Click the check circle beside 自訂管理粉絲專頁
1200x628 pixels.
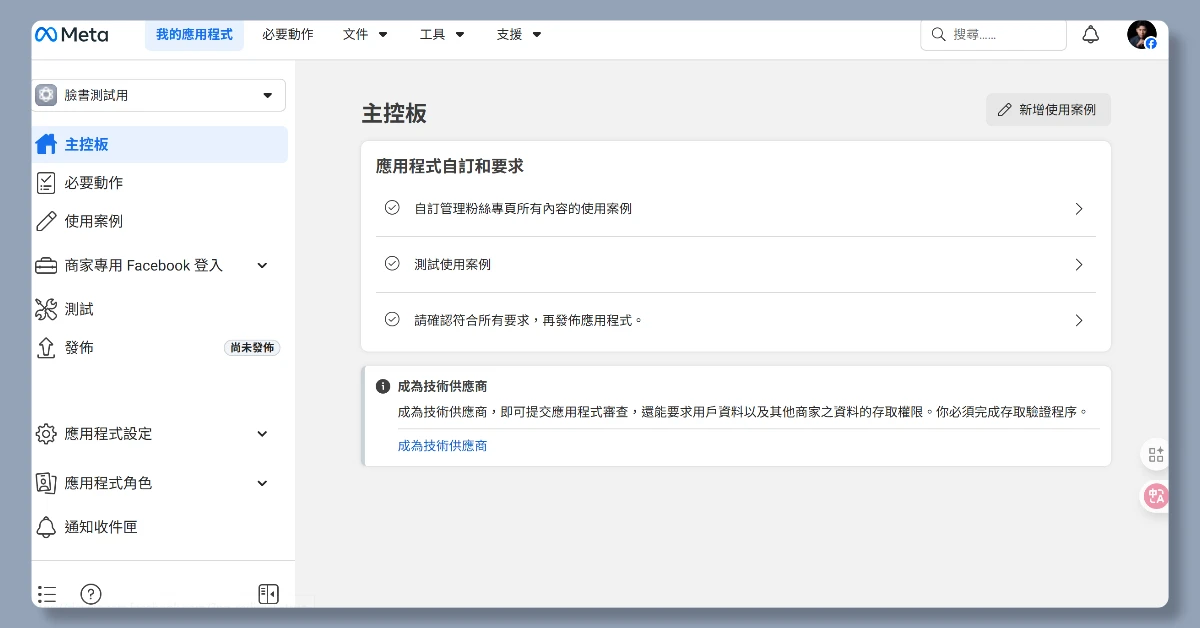point(392,208)
